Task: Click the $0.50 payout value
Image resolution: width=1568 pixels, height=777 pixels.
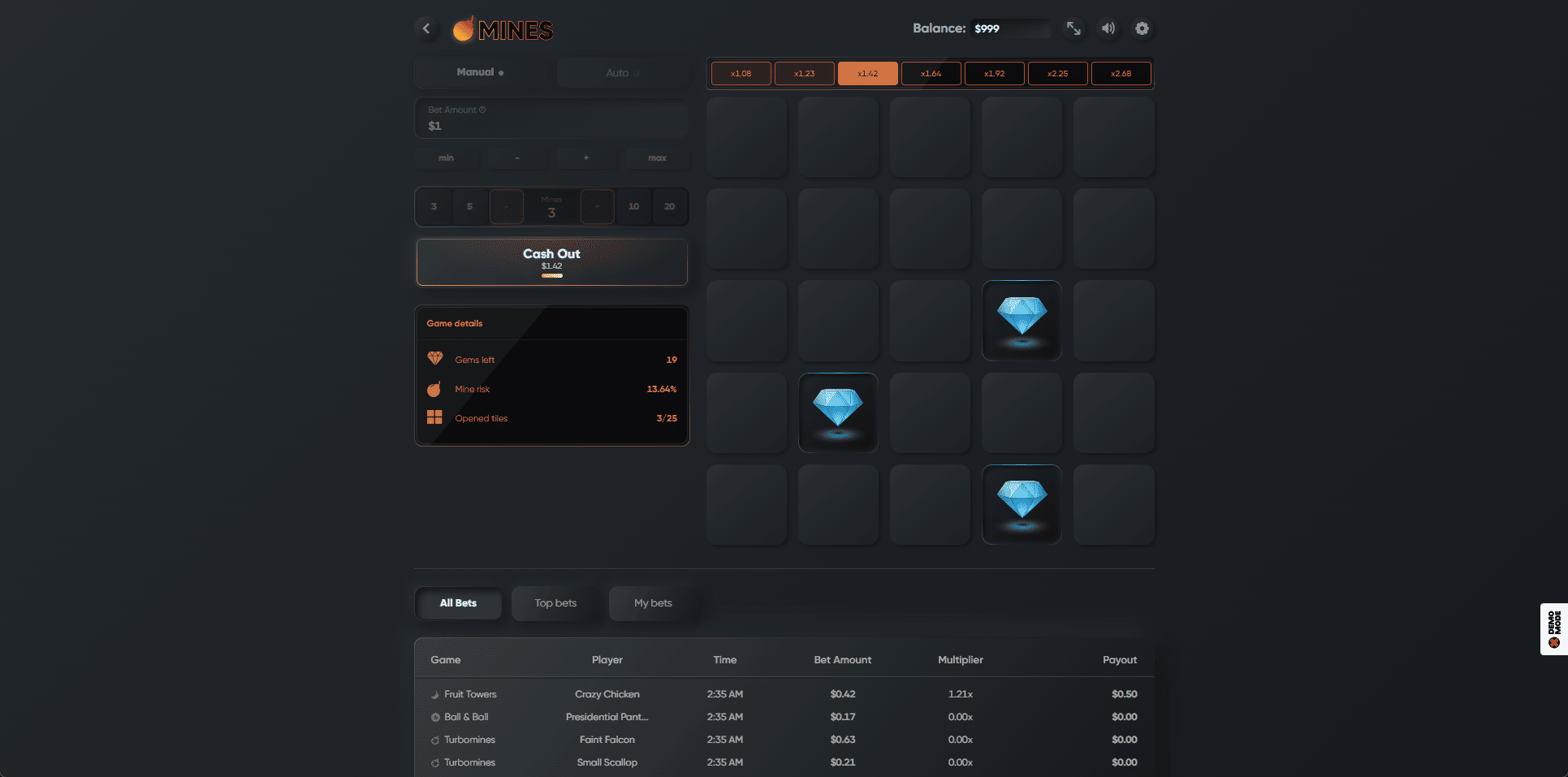Action: [1125, 694]
